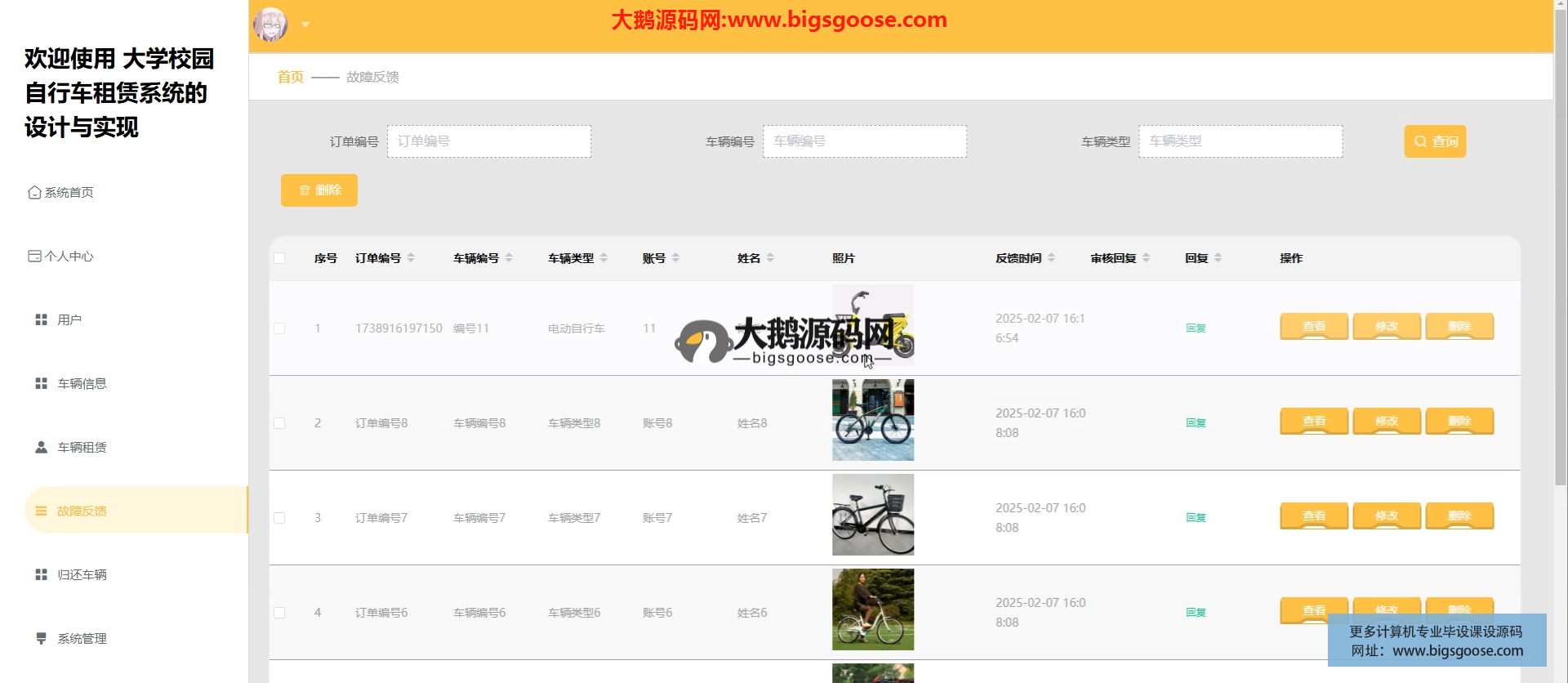Go to 首页 breadcrumb link
The image size is (1568, 683).
291,77
